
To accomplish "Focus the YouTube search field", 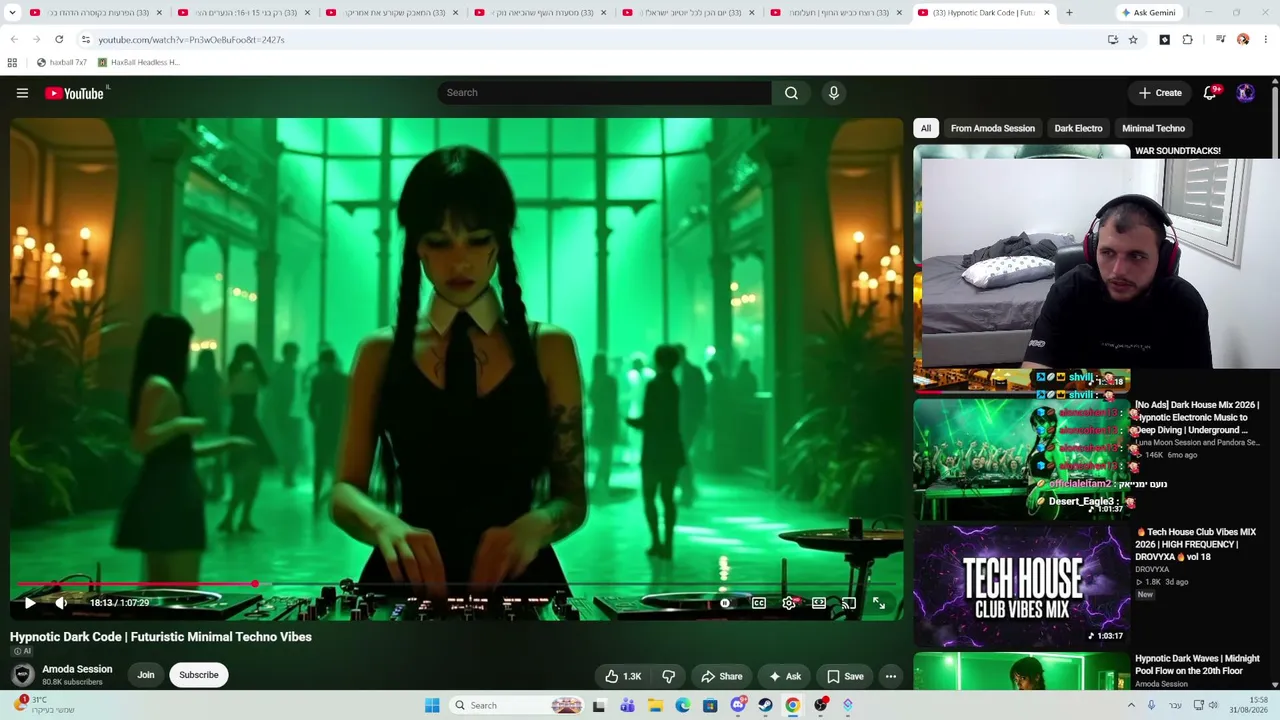I will click(605, 93).
